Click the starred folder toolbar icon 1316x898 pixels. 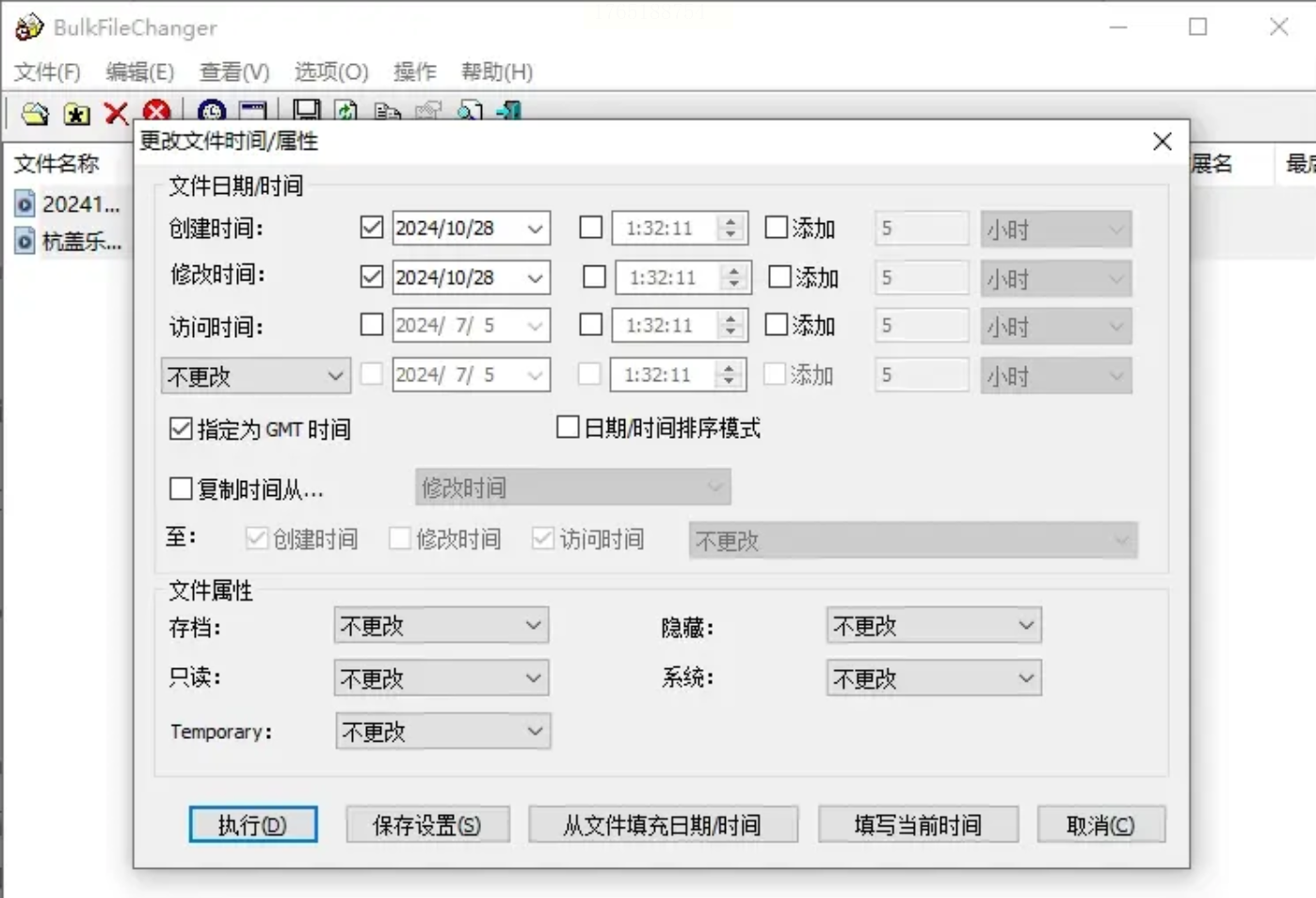76,114
